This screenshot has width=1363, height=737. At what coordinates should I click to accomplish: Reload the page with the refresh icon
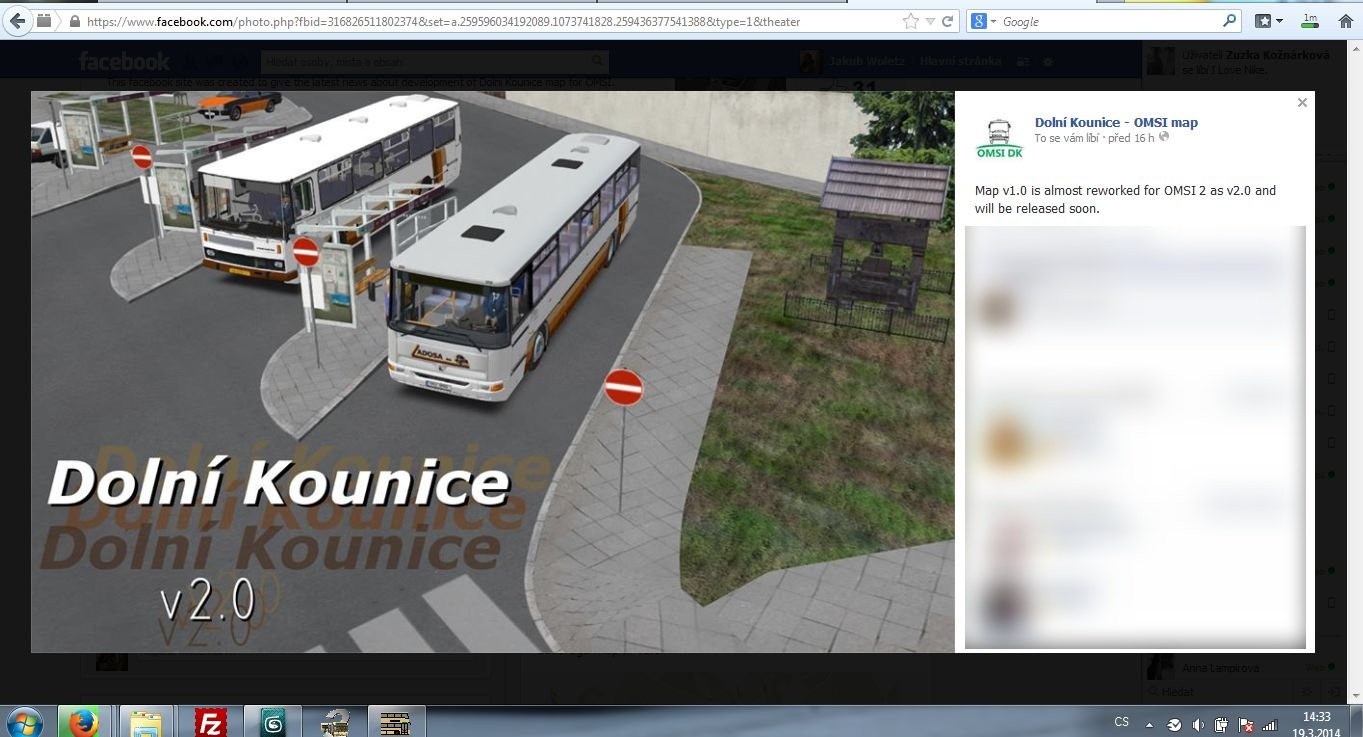tap(947, 21)
